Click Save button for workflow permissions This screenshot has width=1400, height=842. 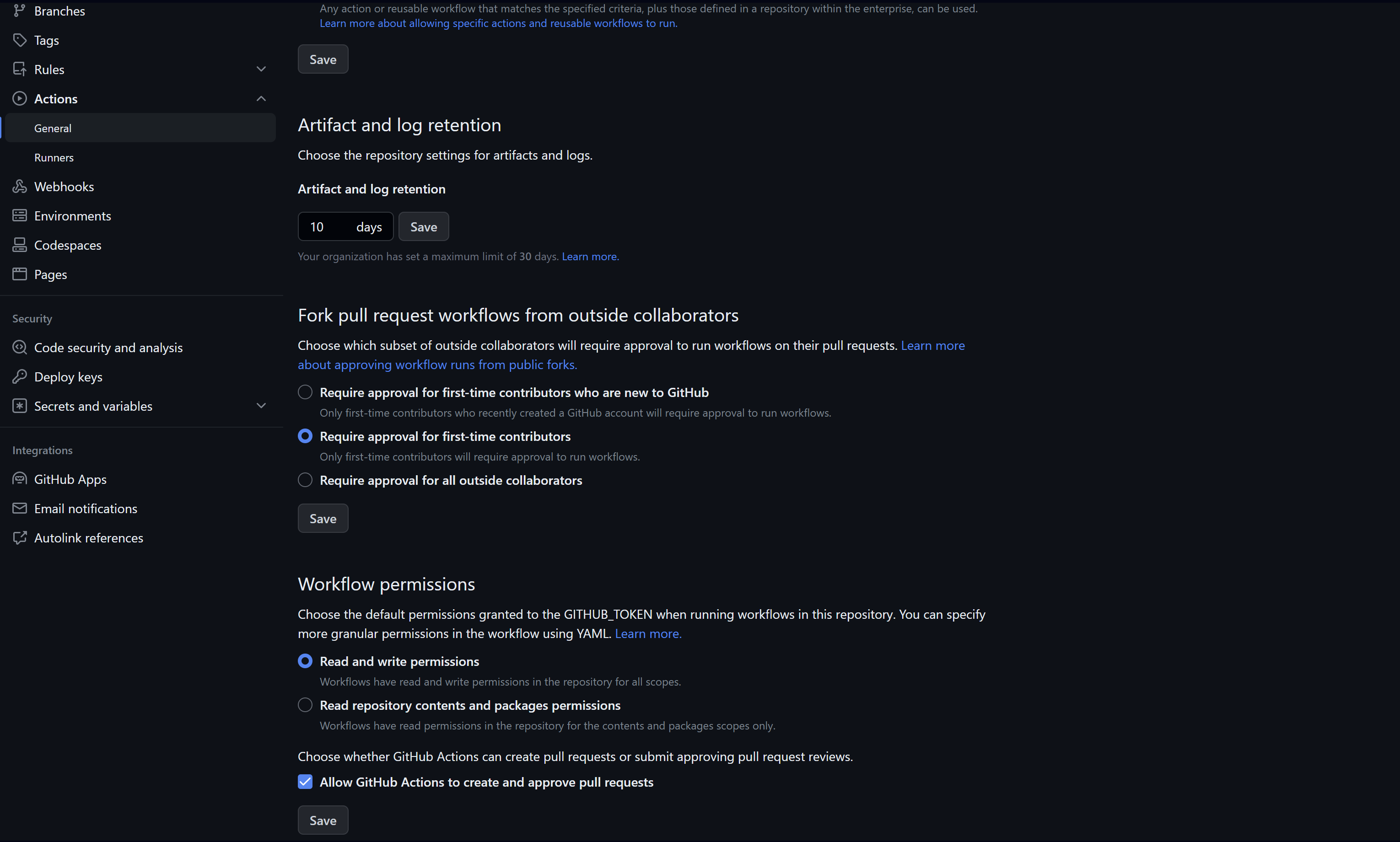[323, 820]
